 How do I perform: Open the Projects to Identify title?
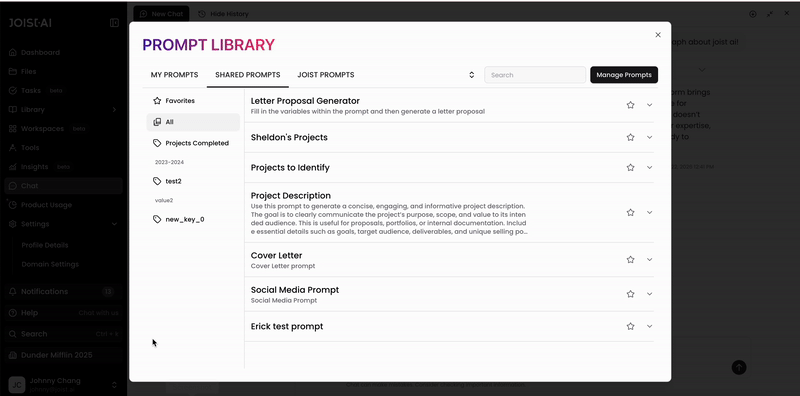[290, 167]
